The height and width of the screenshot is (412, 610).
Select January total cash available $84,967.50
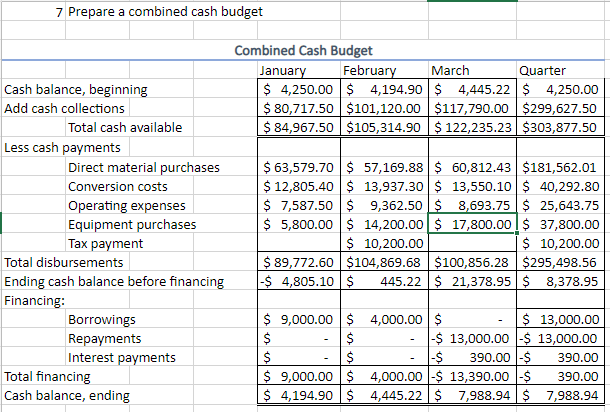pos(299,128)
